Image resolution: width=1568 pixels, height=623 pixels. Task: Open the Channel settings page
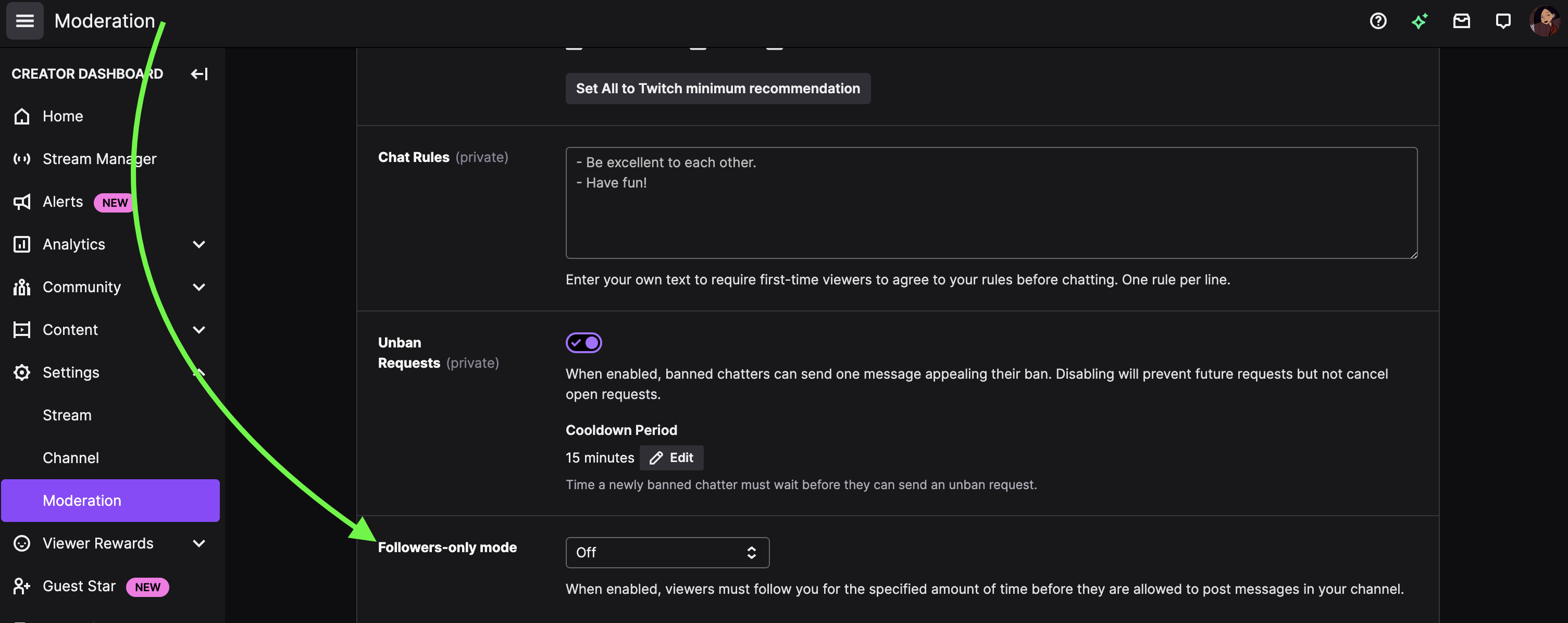[x=71, y=457]
